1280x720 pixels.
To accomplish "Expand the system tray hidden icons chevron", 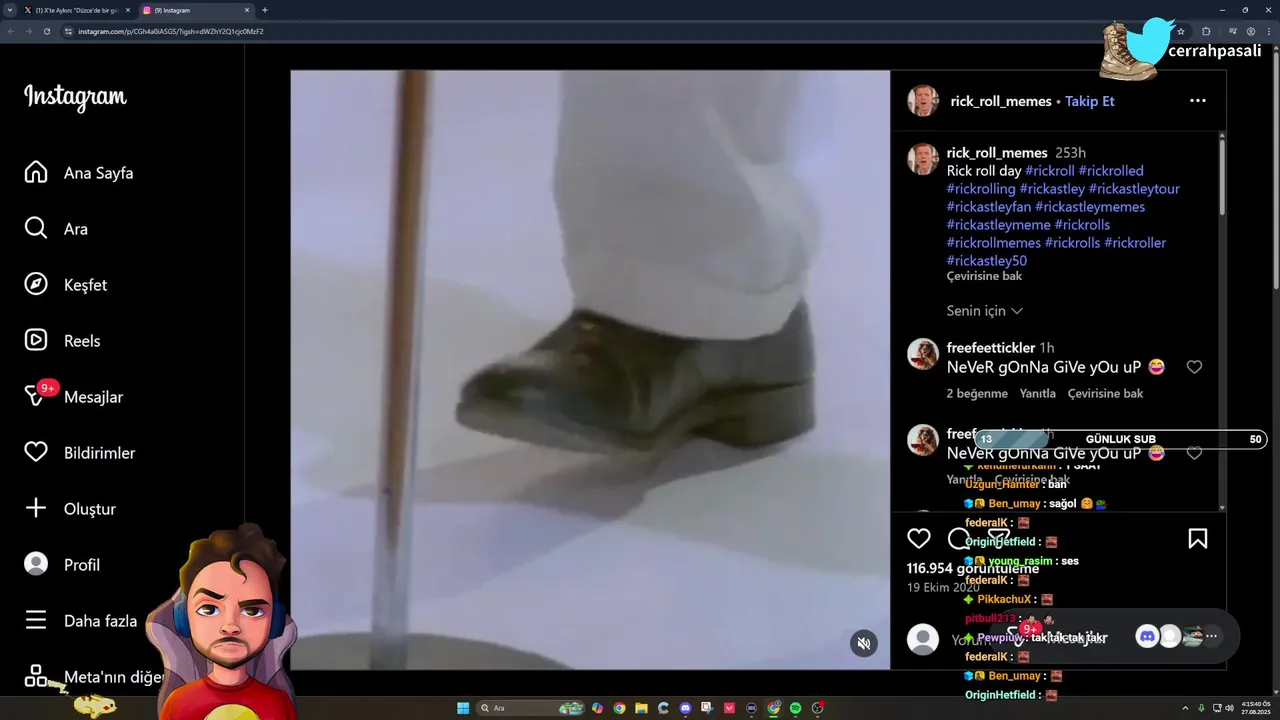I will (x=1185, y=708).
